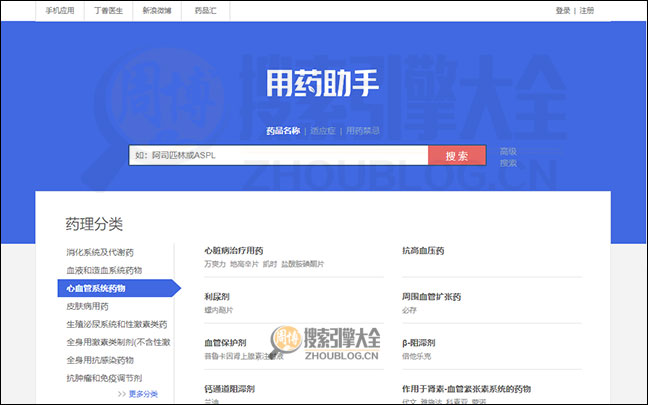Click the red 搜索 search button
Screen dimensions: 648x405
(x=457, y=155)
